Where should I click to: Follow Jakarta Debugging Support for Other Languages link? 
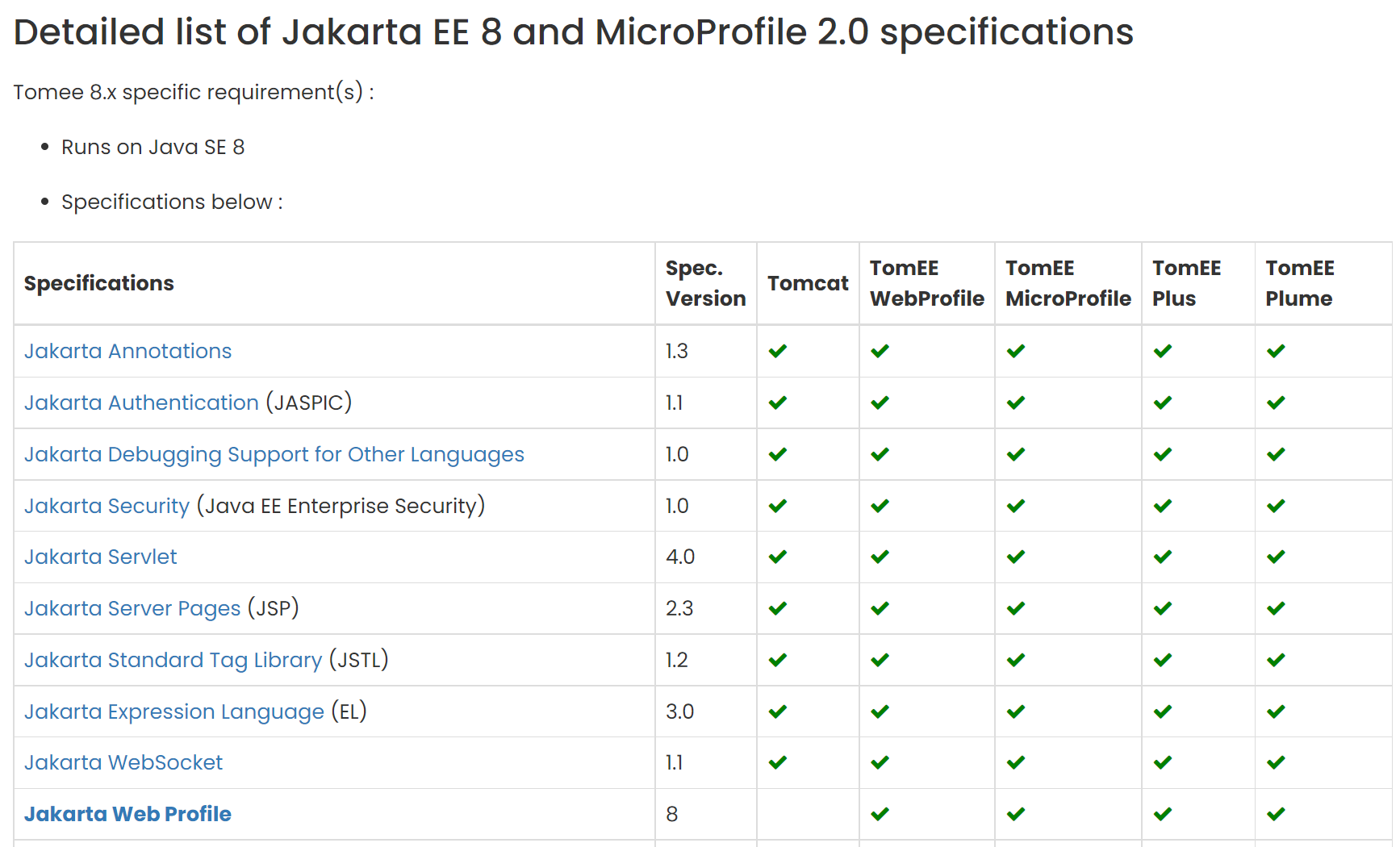click(x=274, y=454)
